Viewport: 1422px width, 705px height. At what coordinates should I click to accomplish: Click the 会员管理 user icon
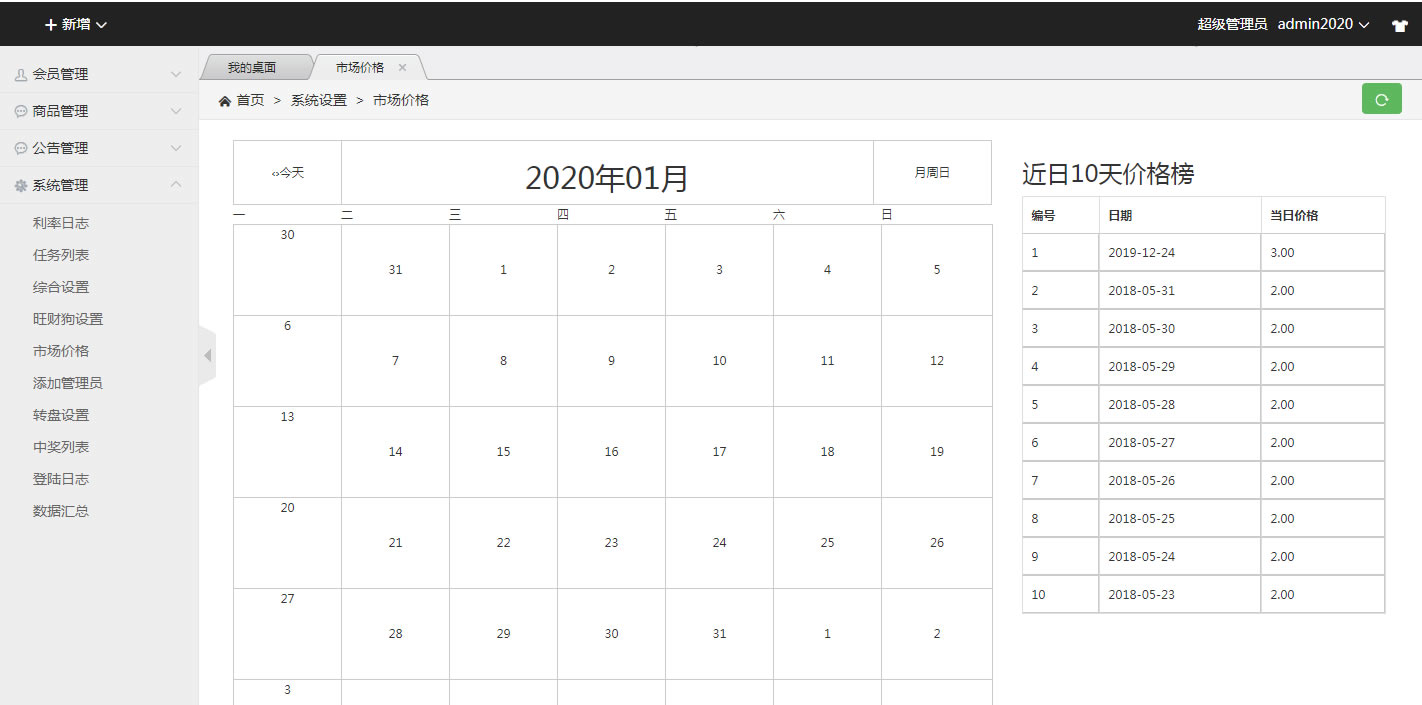tap(21, 74)
